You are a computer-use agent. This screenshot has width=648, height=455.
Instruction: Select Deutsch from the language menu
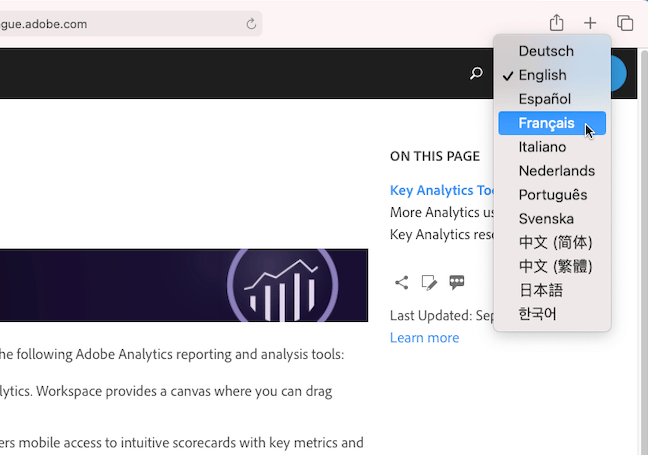click(546, 51)
